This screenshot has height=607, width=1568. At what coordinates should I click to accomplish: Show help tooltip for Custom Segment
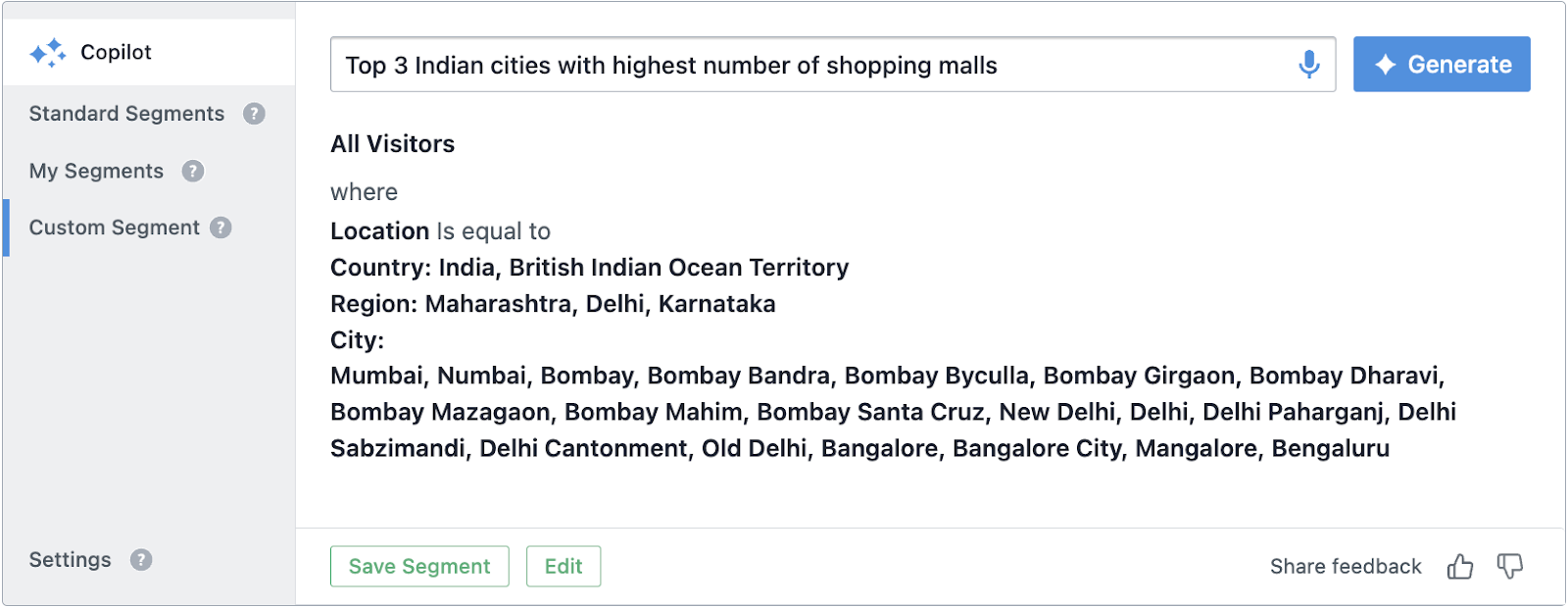[221, 228]
